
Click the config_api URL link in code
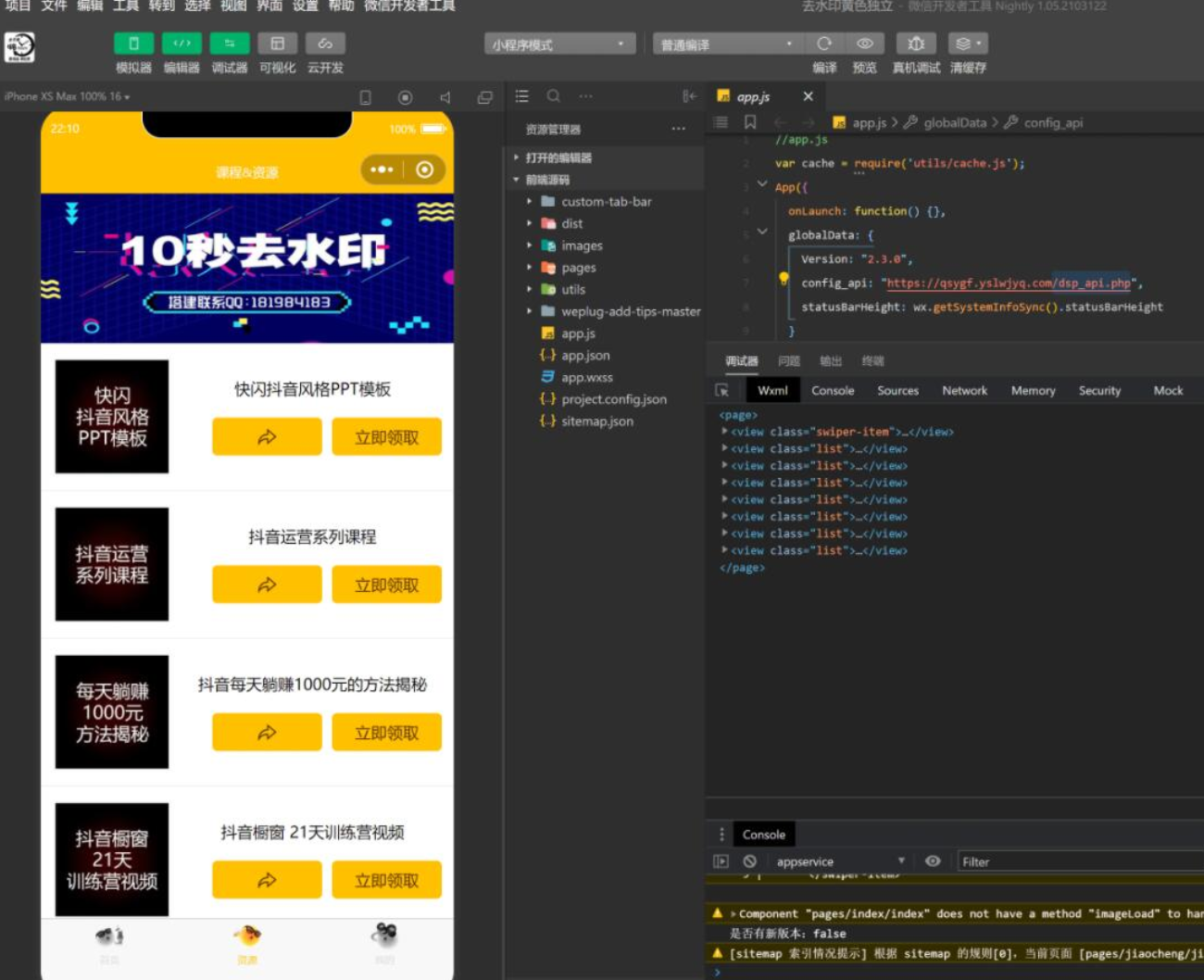pyautogui.click(x=1009, y=283)
